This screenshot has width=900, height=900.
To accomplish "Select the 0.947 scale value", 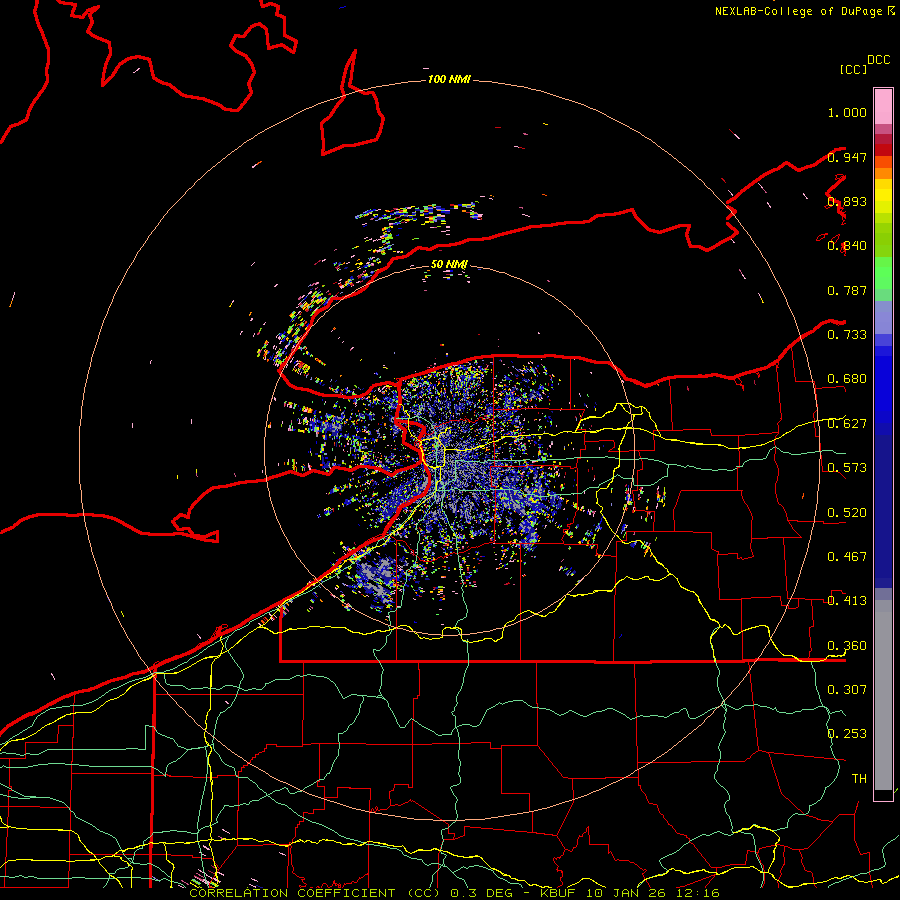I will tap(847, 157).
